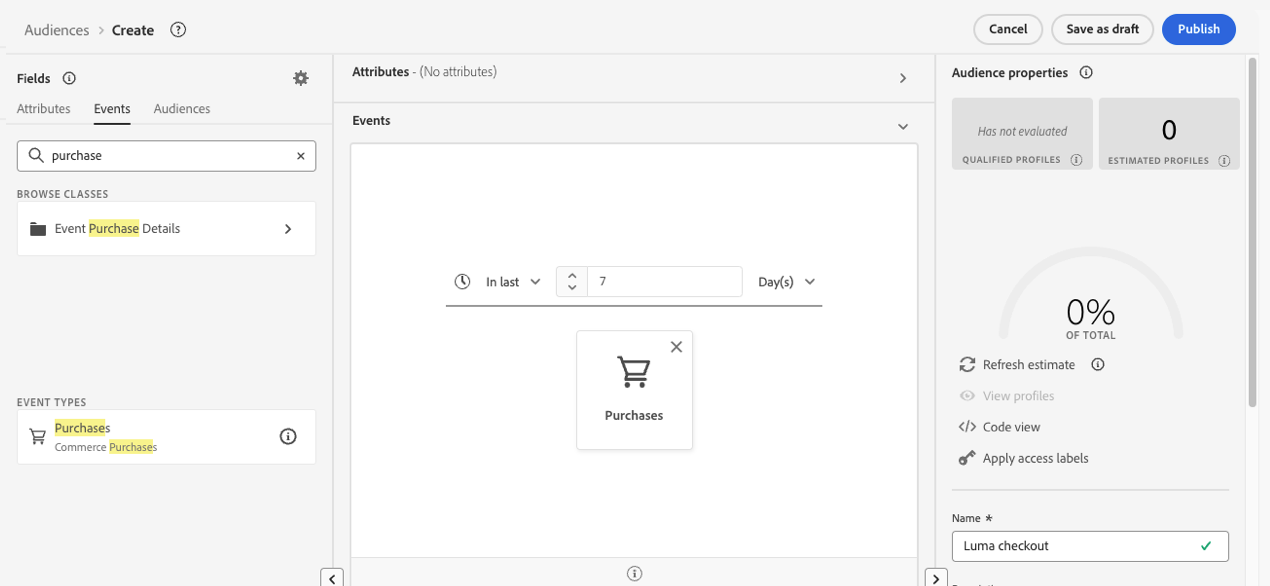Clear the purchase search text
The height and width of the screenshot is (586, 1270).
(300, 156)
